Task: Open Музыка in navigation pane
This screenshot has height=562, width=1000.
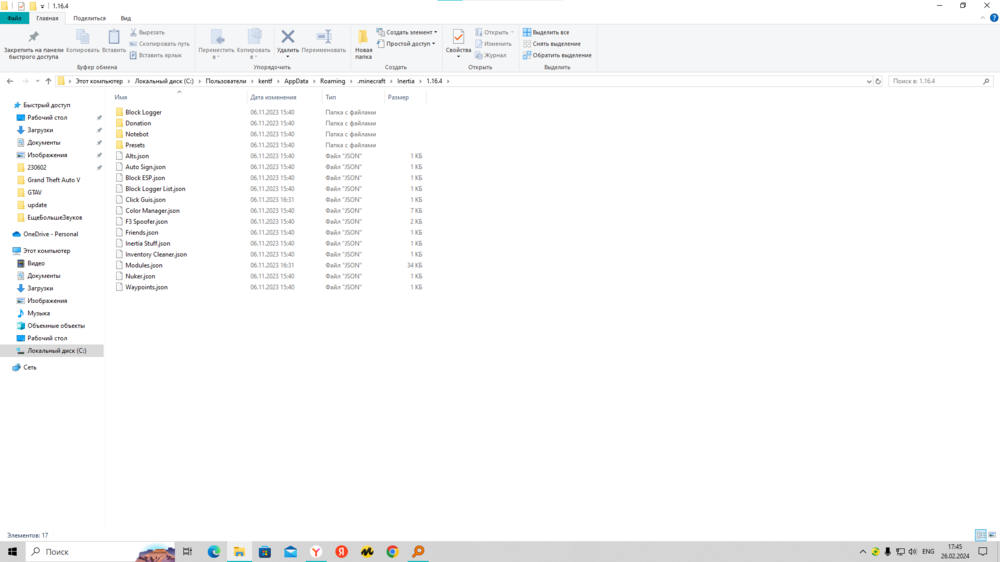Action: 38,313
